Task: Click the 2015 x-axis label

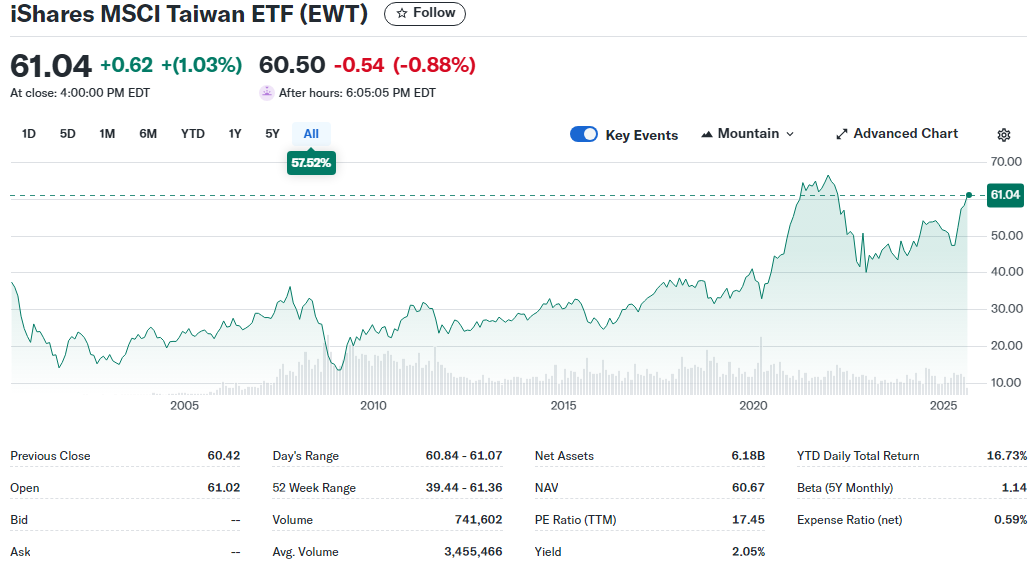Action: (x=563, y=406)
